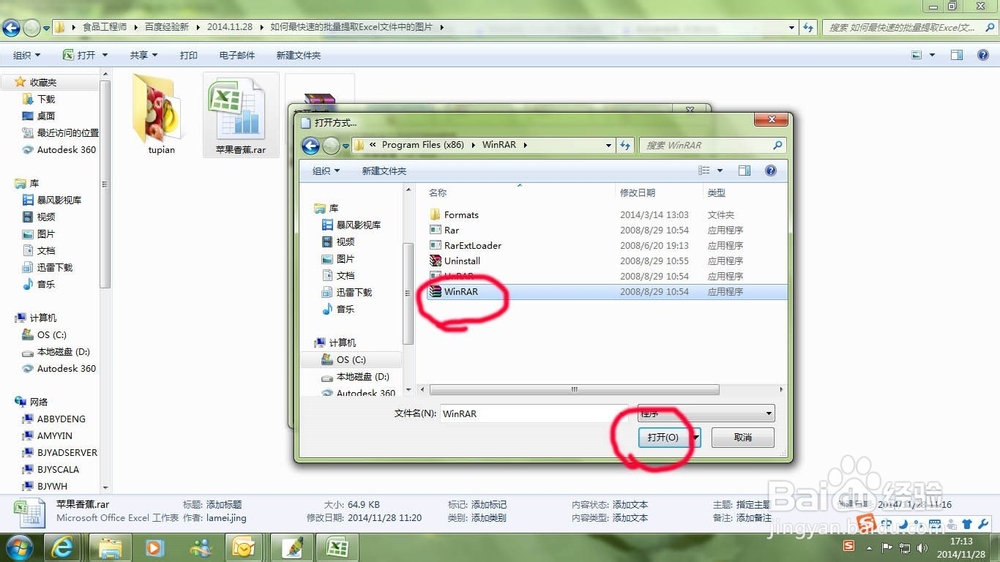The image size is (1000, 562).
Task: Click 新建文件夹 in Explorer toolbar
Action: point(298,55)
